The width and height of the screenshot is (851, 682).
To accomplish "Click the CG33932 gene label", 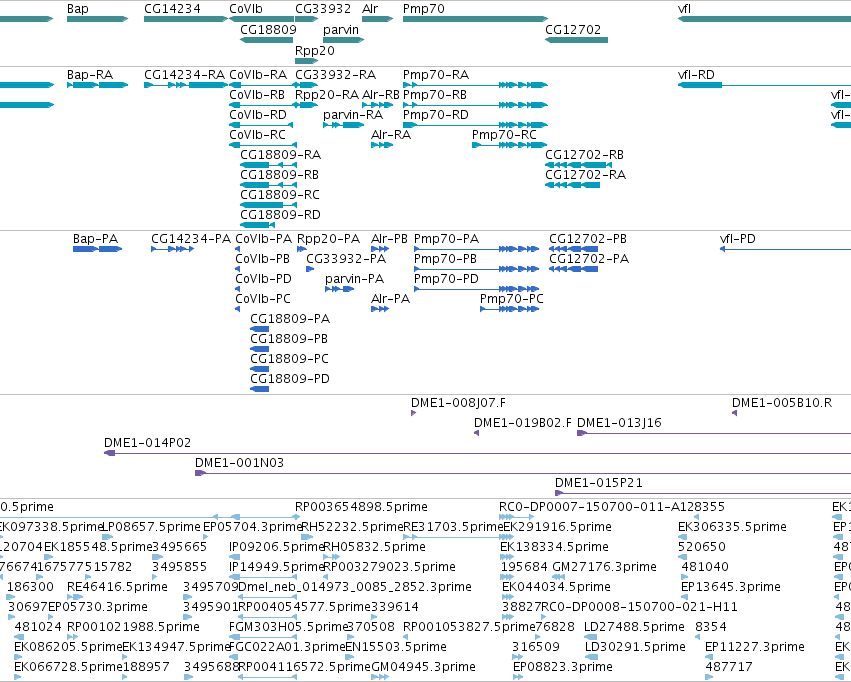I will 323,9.
